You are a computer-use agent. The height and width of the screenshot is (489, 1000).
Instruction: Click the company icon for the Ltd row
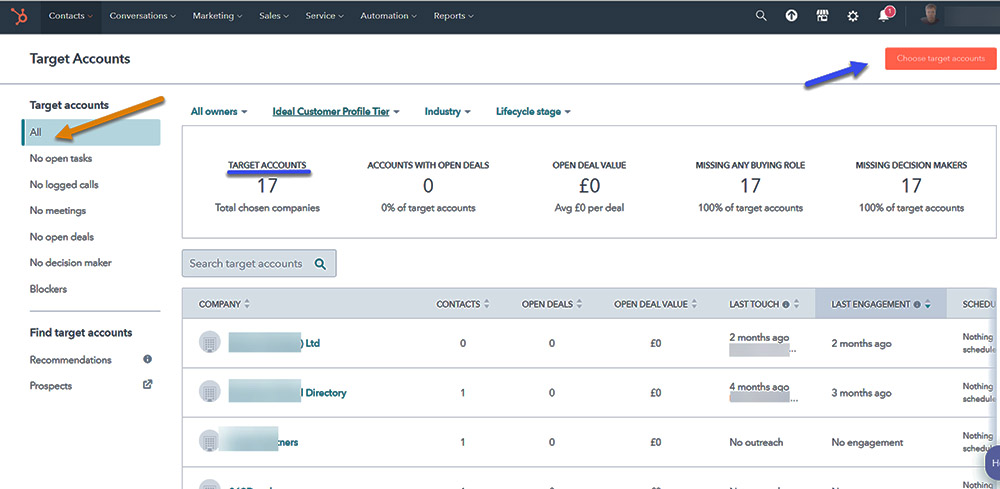click(x=209, y=343)
